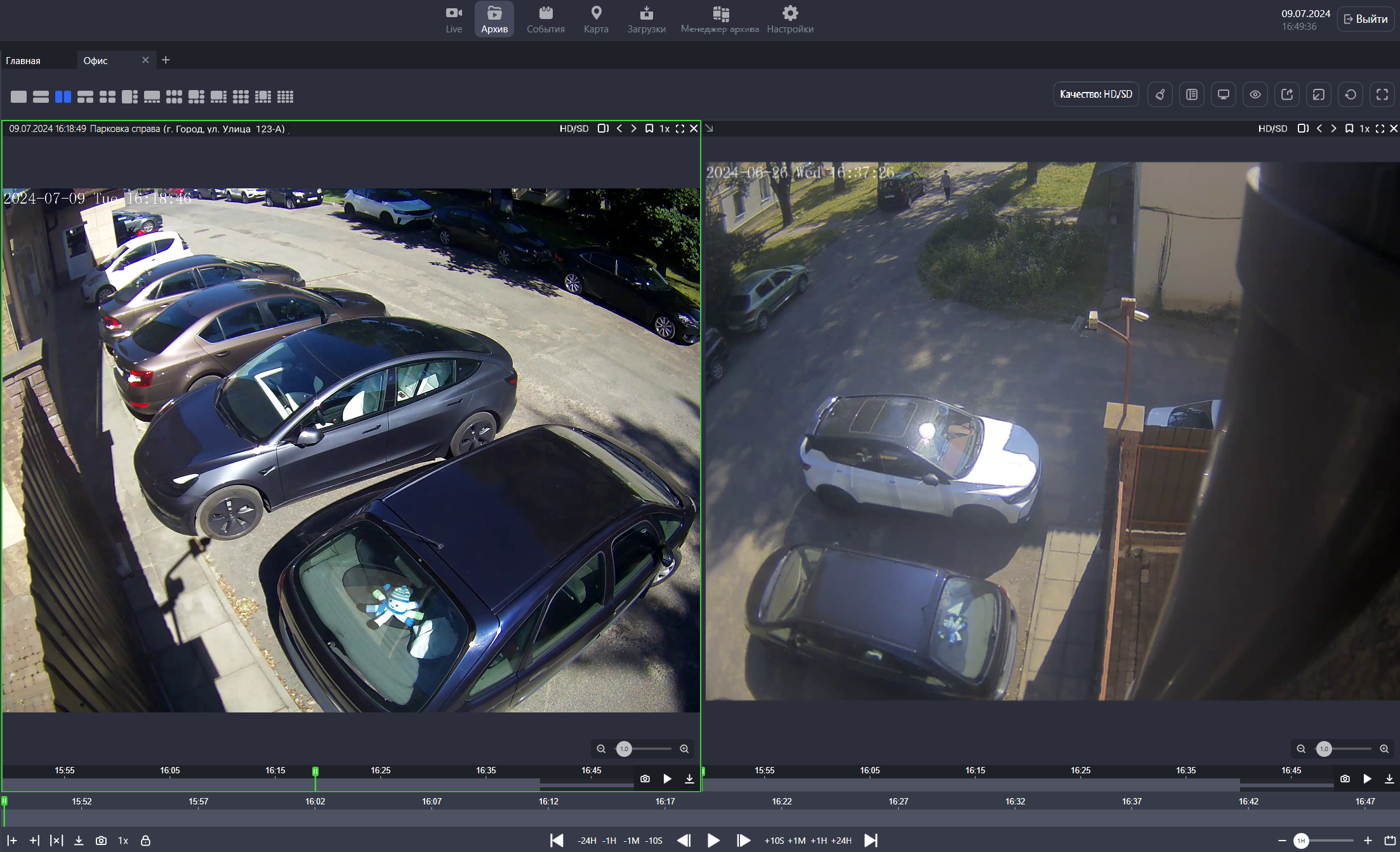Toggle the eye visibility icon in toolbar

click(x=1255, y=95)
